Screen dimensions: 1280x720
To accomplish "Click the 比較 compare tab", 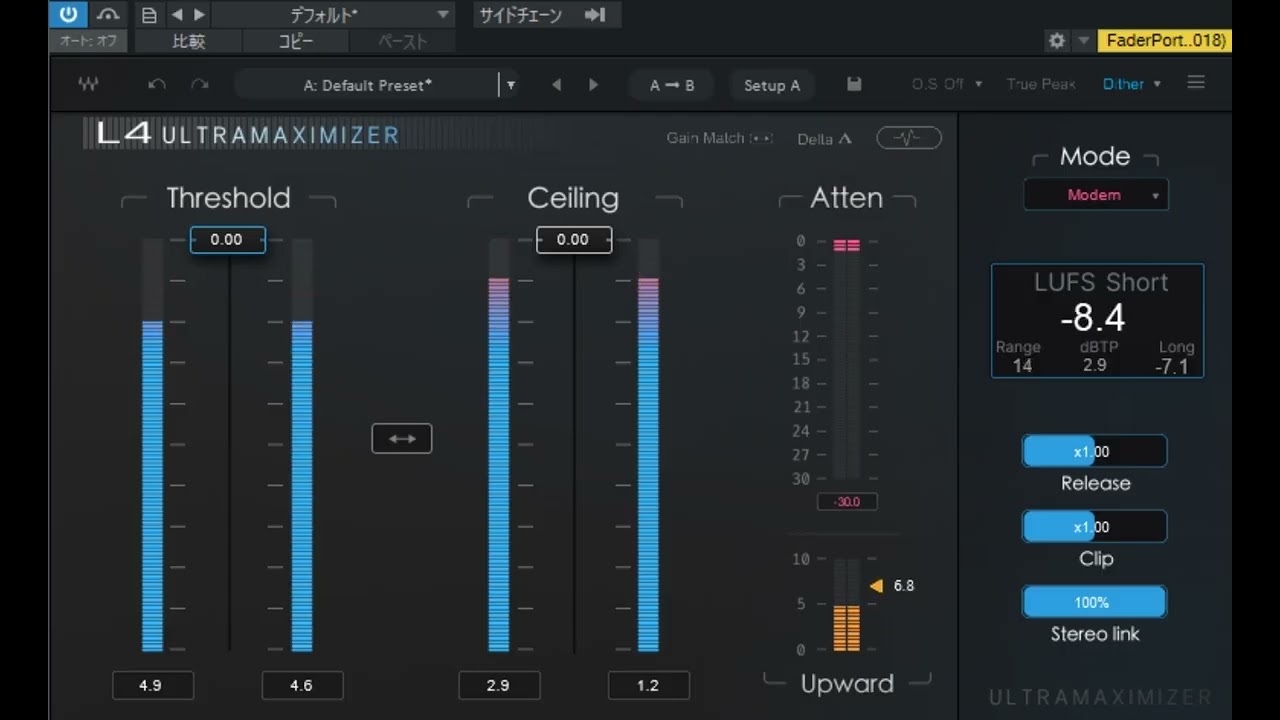I will pos(188,41).
